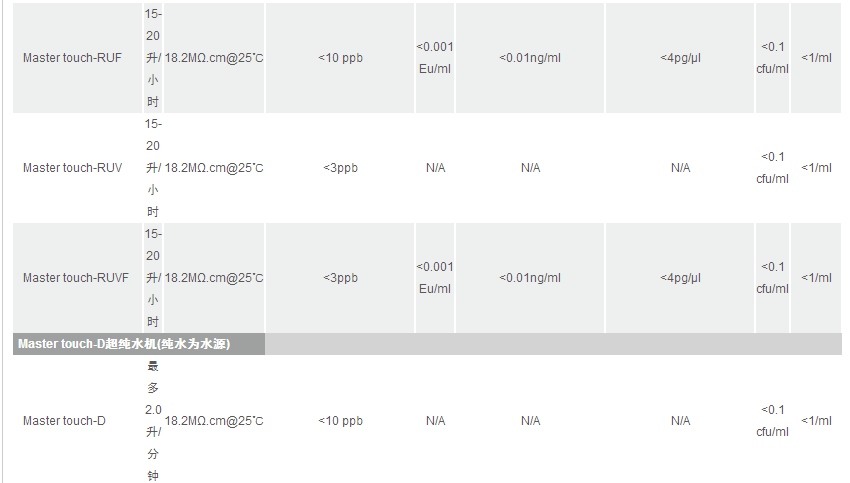850x483 pixels.
Task: Select <0.01ng/ml in the Master touch-RUF row
Action: [530, 58]
